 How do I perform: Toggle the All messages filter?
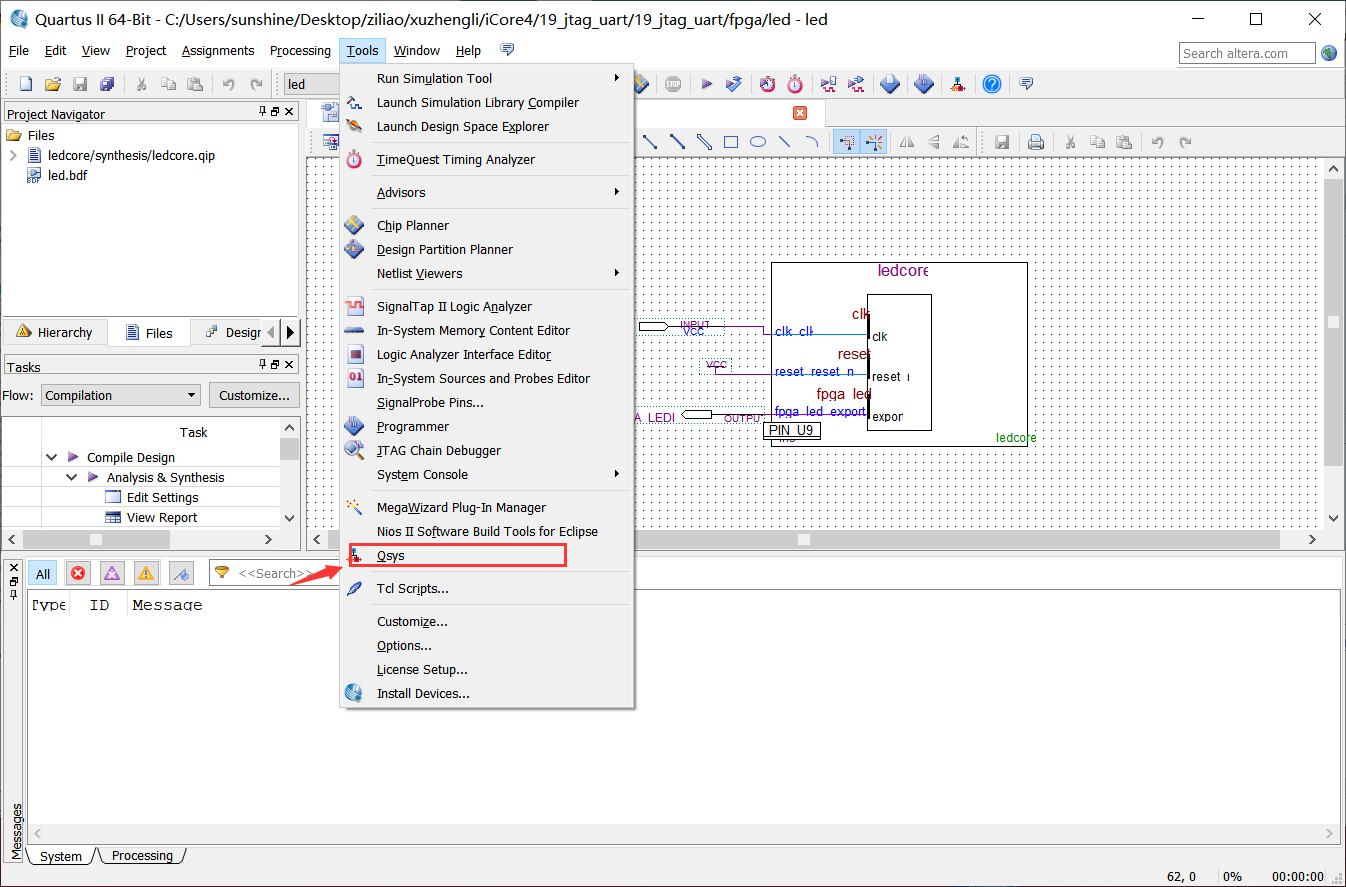tap(43, 574)
